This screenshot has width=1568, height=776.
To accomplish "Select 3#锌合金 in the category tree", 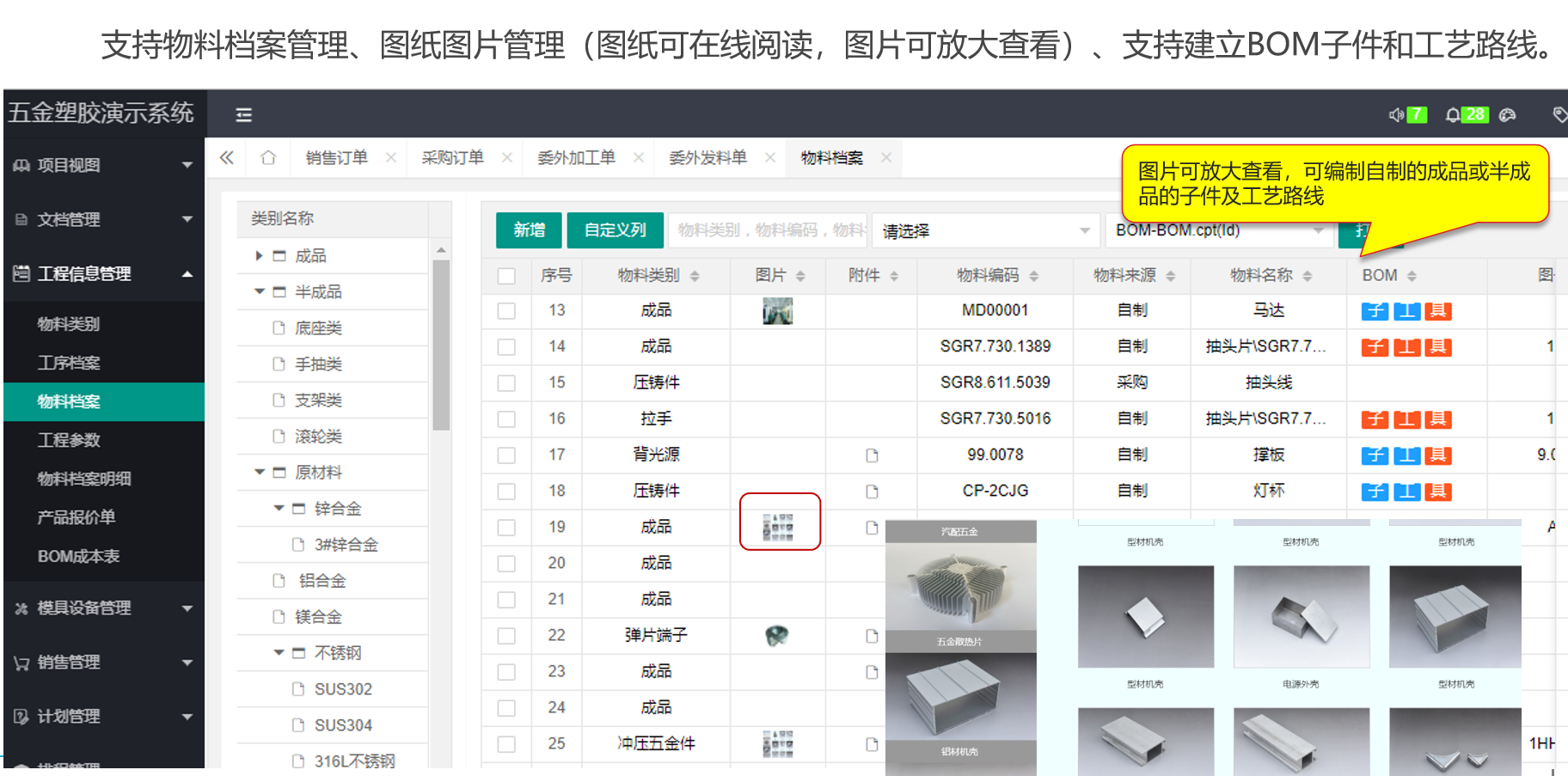I will coord(346,545).
